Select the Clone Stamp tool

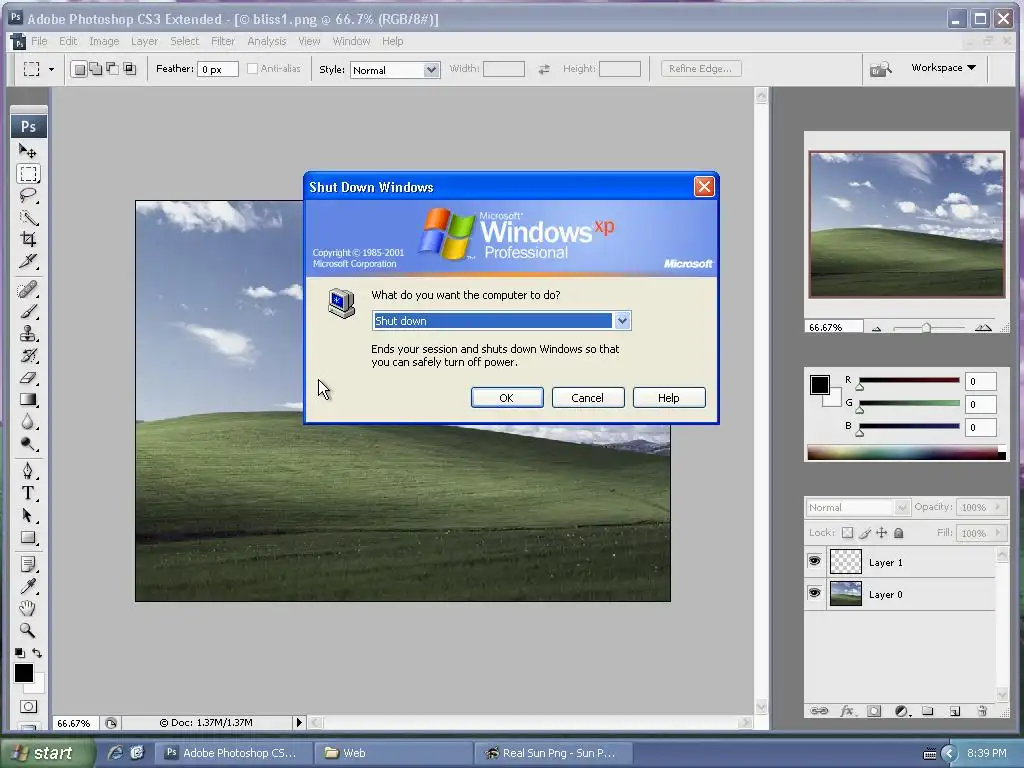tap(27, 334)
